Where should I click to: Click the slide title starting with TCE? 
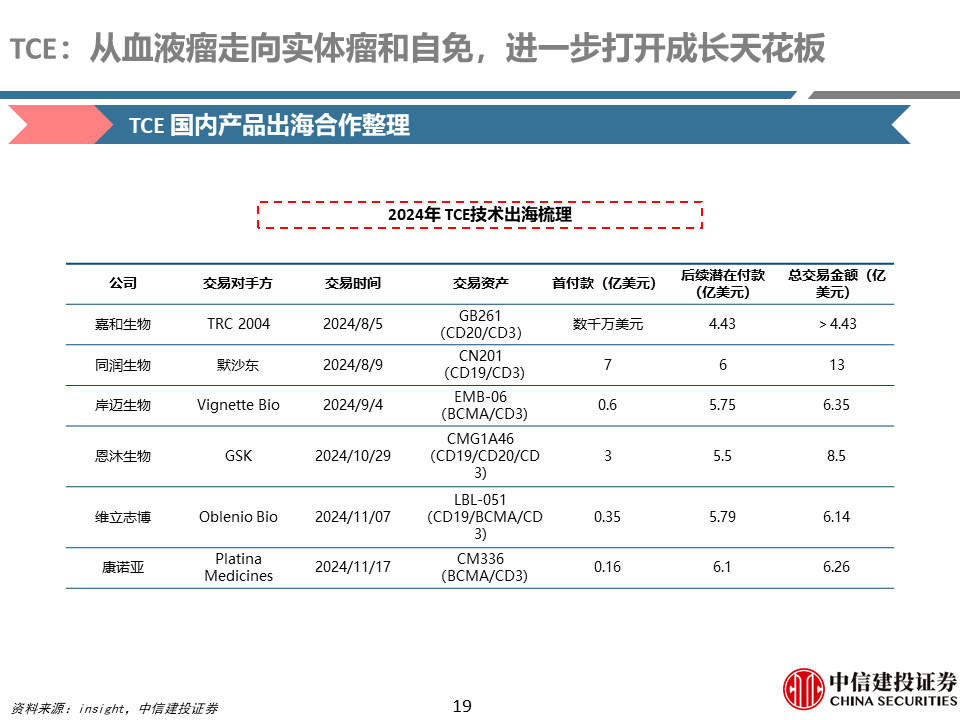coord(418,48)
